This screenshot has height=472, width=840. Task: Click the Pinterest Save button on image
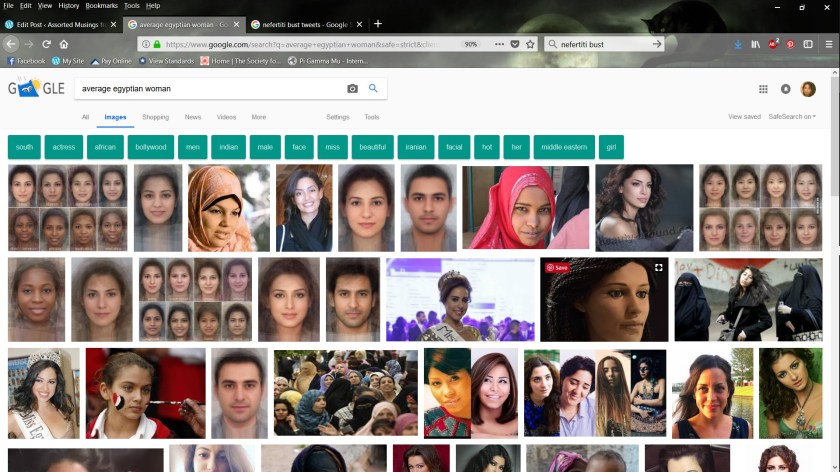pyautogui.click(x=557, y=268)
